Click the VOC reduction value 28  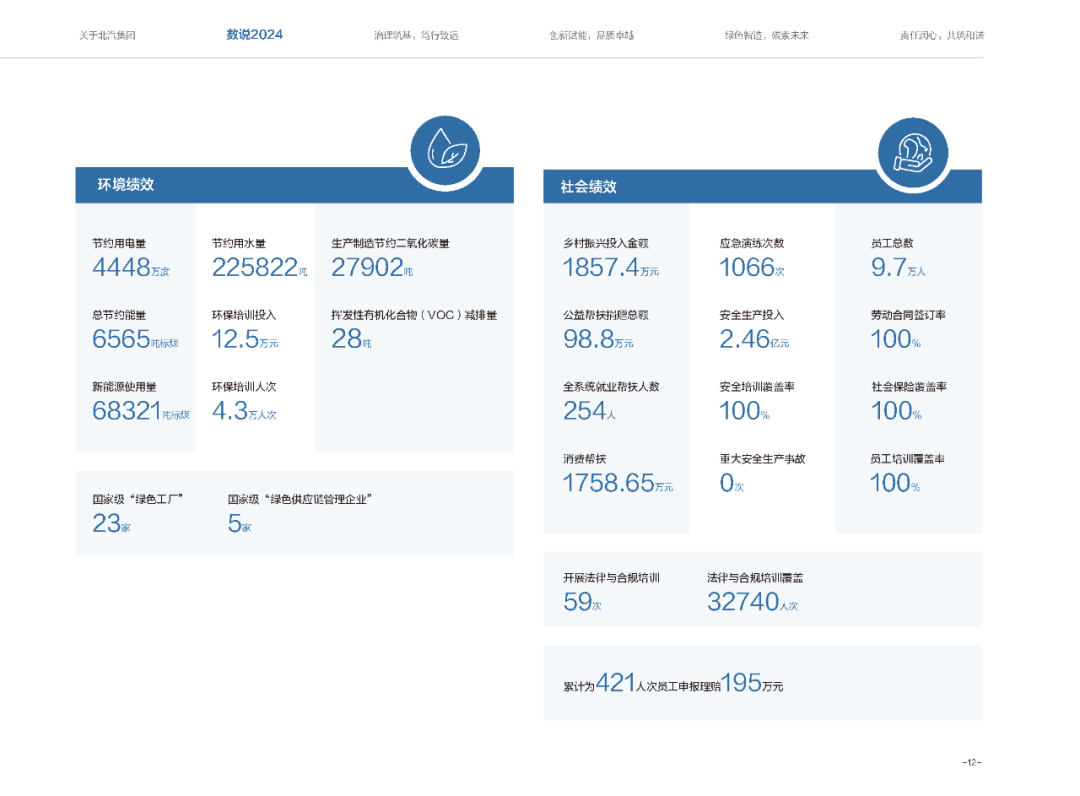[x=346, y=339]
